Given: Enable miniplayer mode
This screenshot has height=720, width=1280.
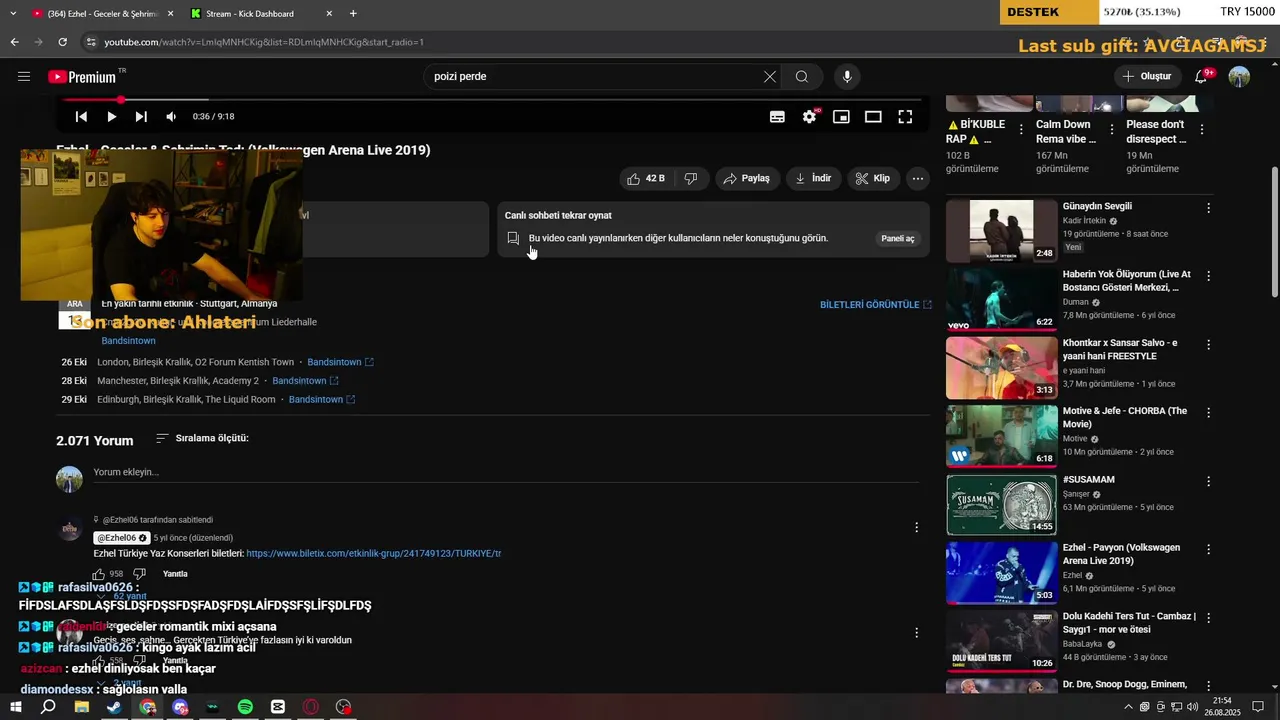Looking at the screenshot, I should (x=841, y=117).
